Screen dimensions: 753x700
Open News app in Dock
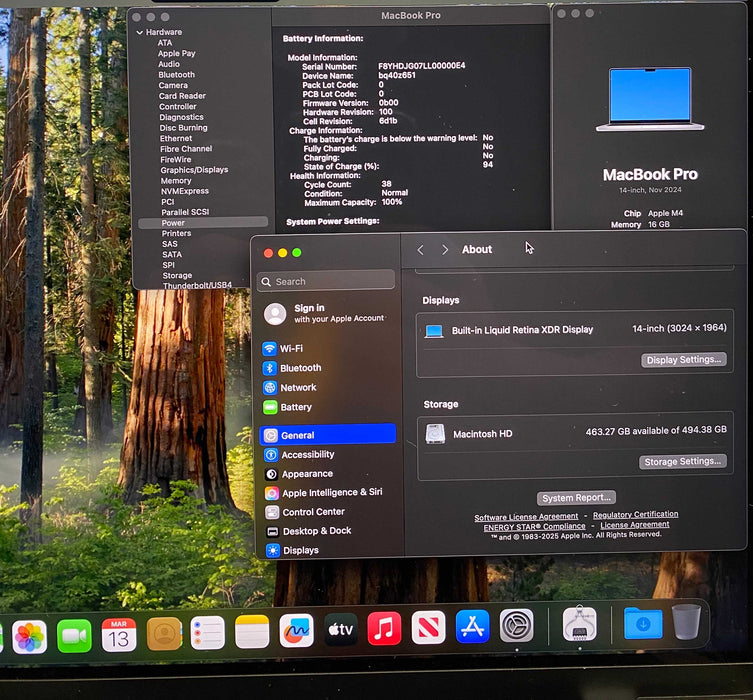tap(428, 628)
